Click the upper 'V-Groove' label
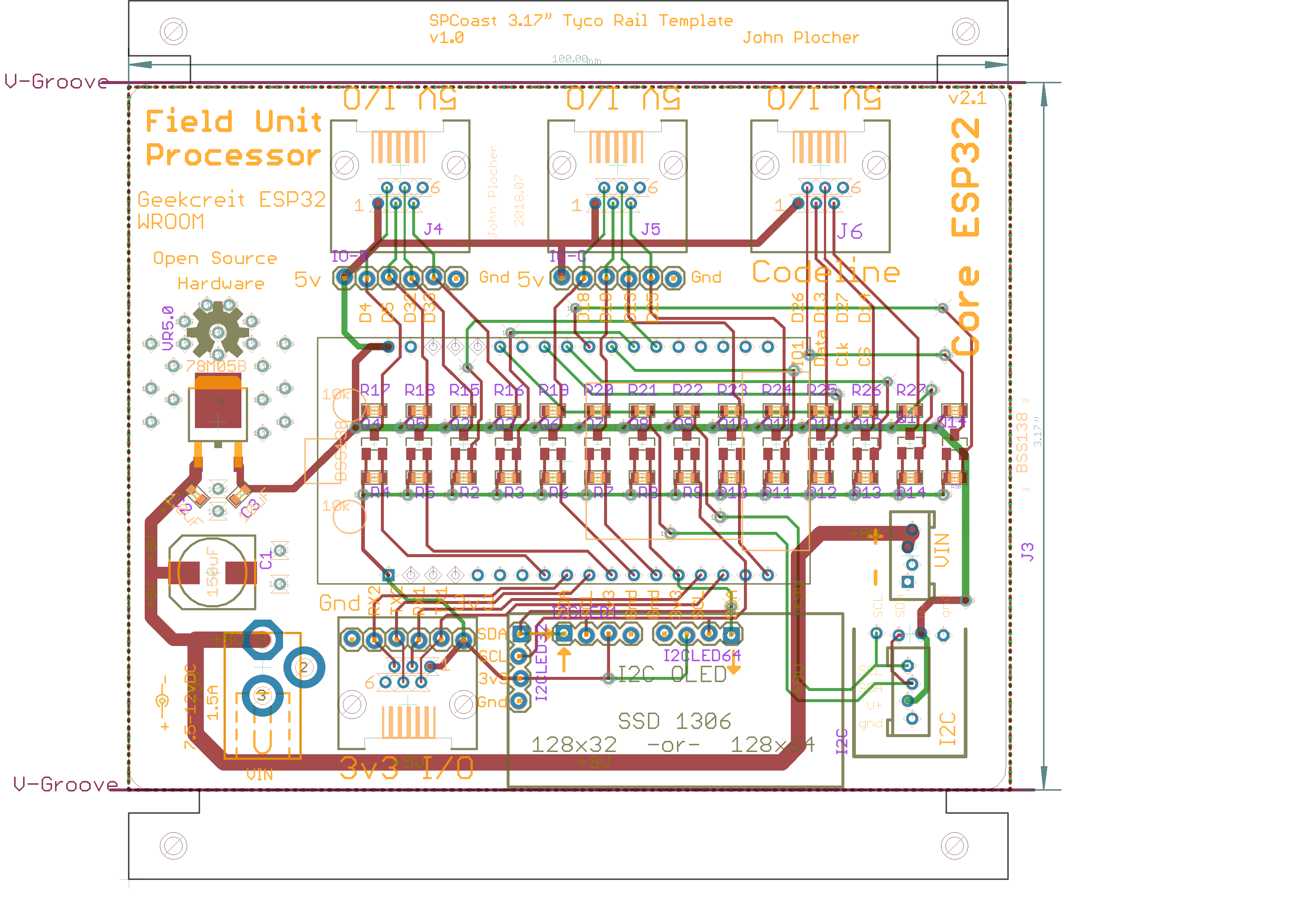 click(x=56, y=81)
